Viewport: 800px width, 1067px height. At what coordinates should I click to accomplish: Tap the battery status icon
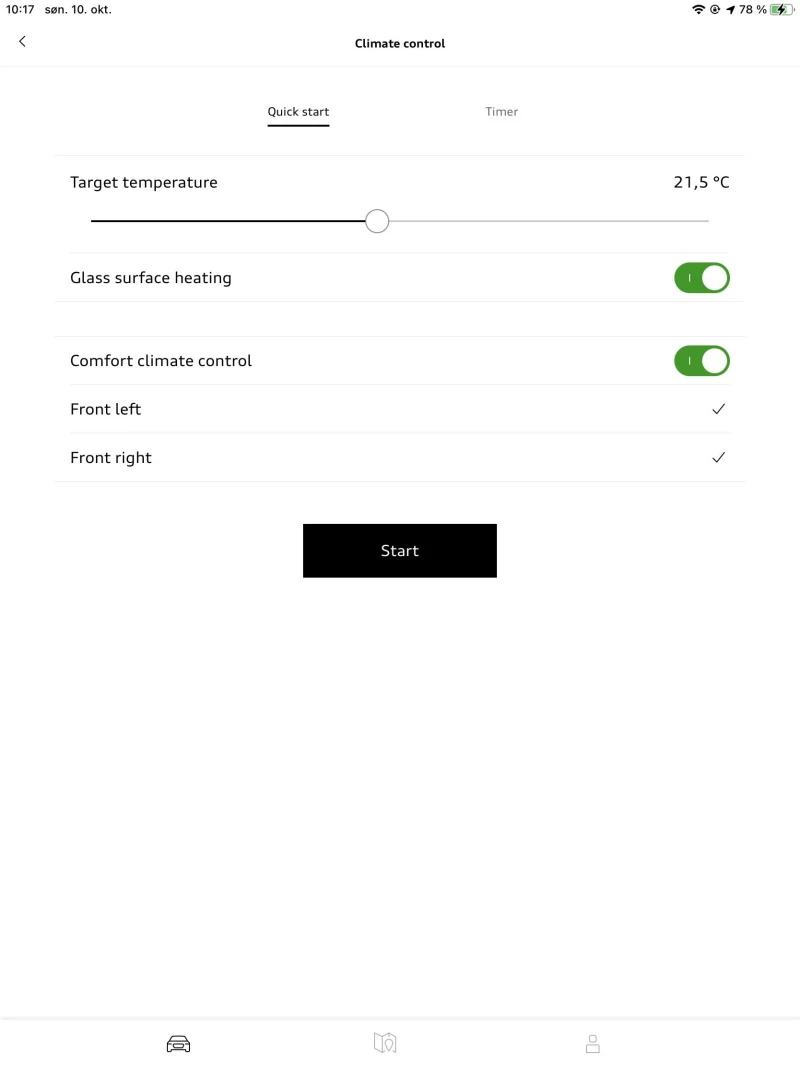782,10
